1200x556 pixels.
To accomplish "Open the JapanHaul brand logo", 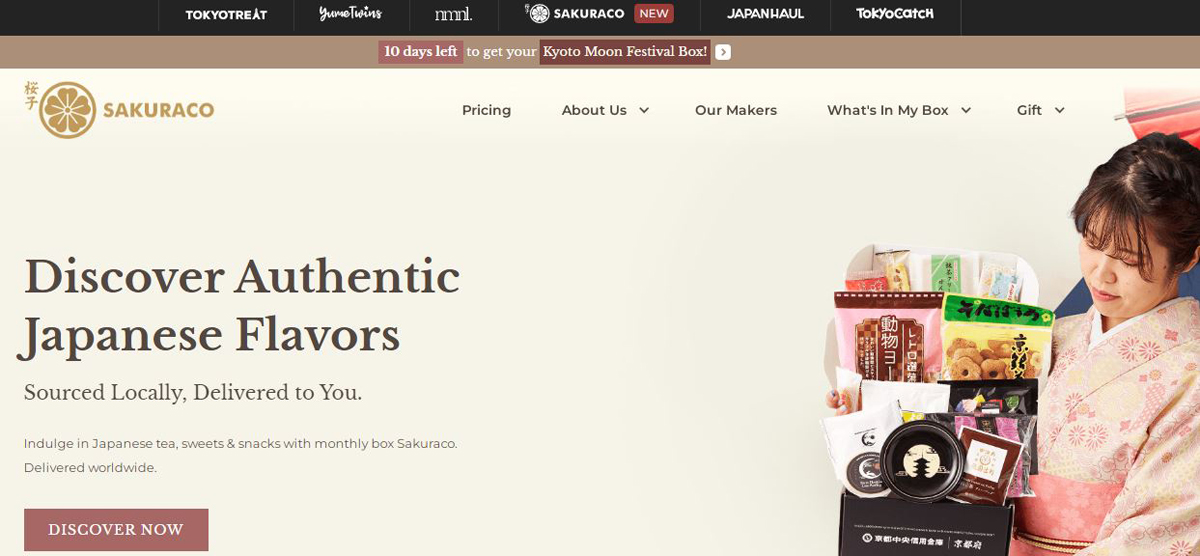I will click(765, 14).
